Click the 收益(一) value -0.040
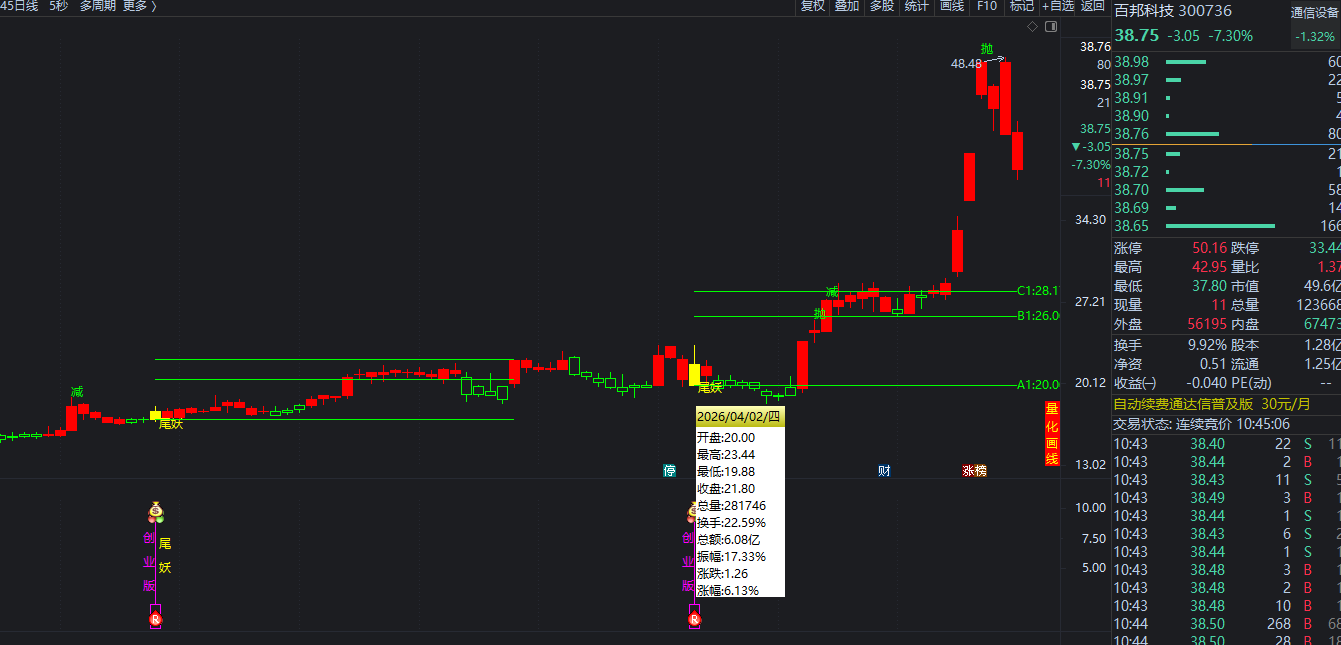This screenshot has width=1341, height=645. point(1205,383)
